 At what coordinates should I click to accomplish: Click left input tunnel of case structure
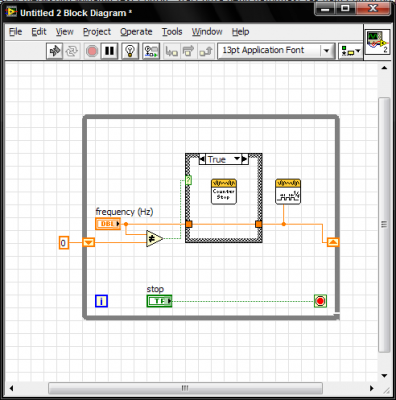coord(189,224)
